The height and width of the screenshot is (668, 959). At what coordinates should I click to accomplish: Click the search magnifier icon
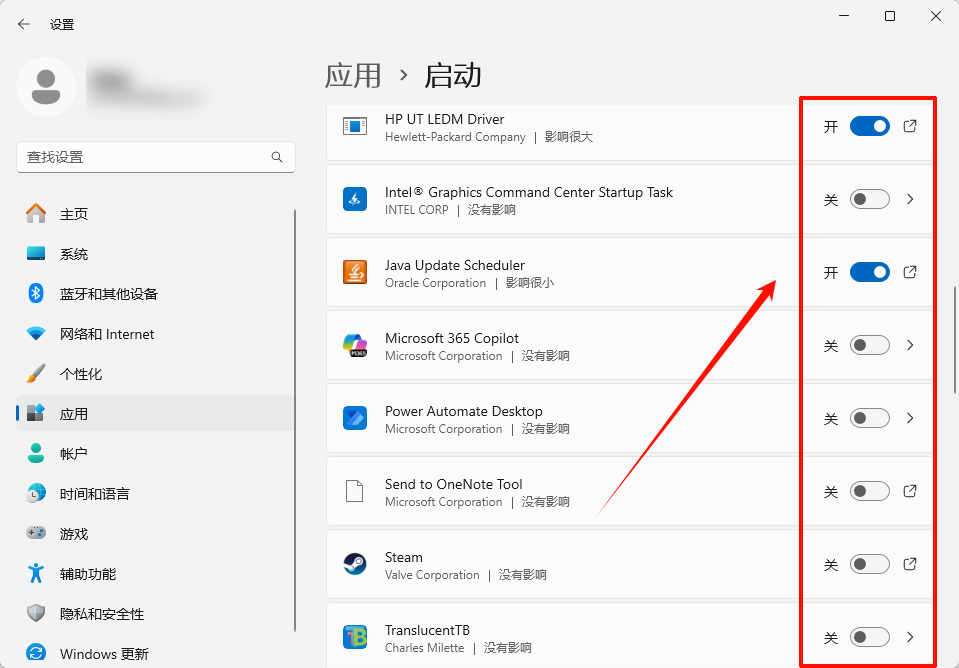click(x=277, y=157)
